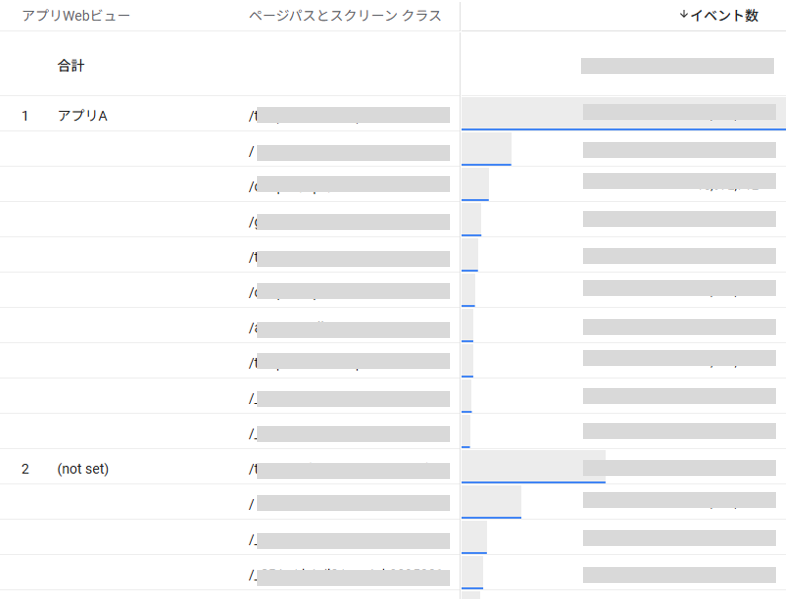The height and width of the screenshot is (599, 790).
Task: Sort by the イベント数 column header
Action: pyautogui.click(x=724, y=15)
